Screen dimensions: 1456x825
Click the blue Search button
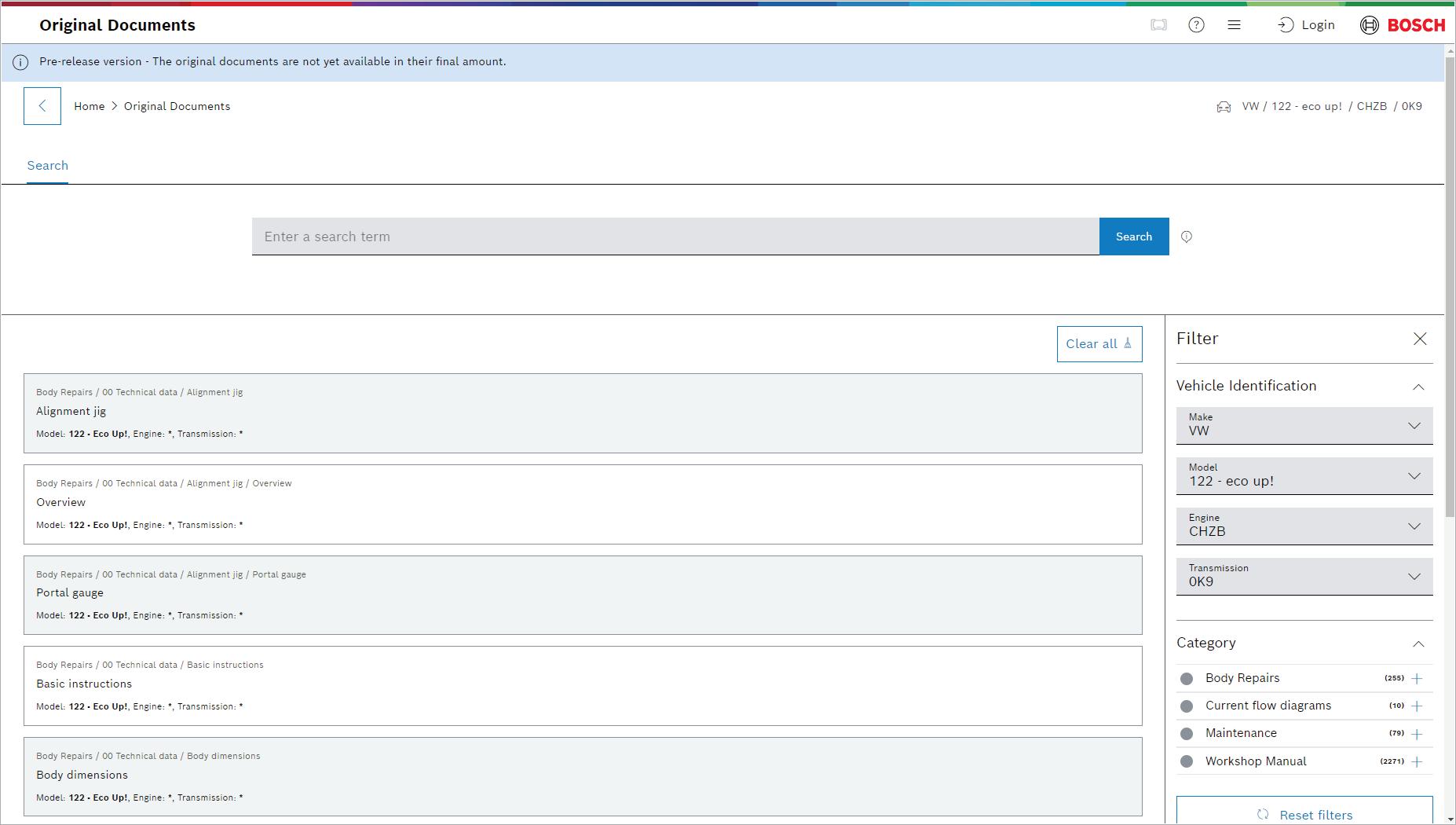(1134, 236)
